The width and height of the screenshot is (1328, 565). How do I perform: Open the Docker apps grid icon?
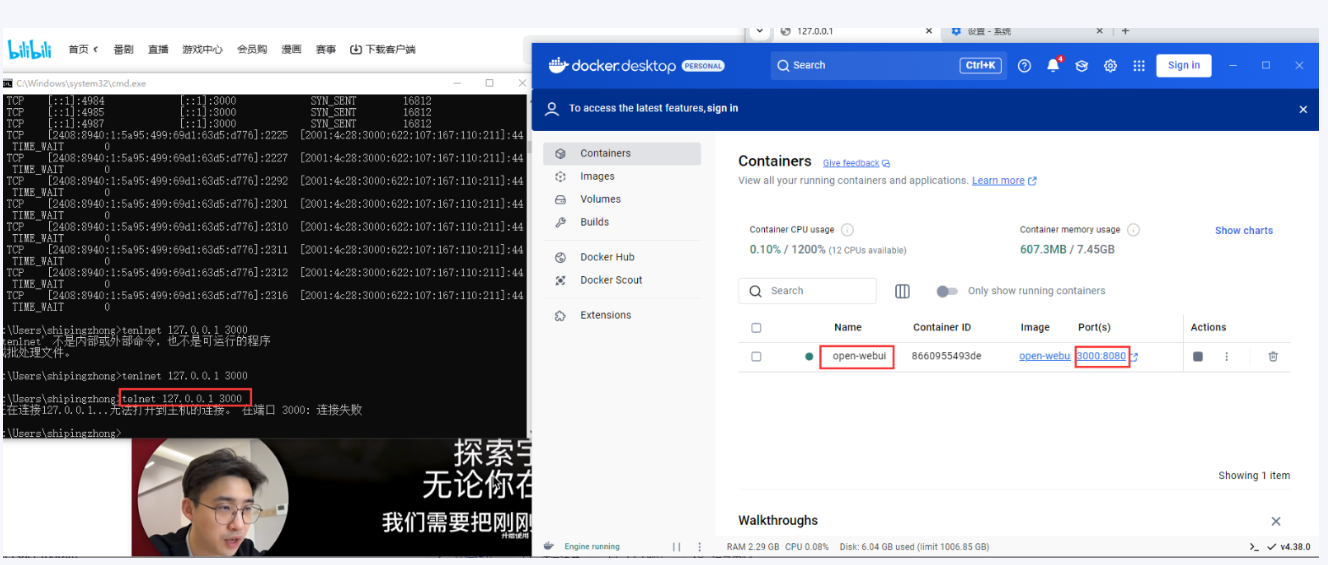coord(1139,66)
